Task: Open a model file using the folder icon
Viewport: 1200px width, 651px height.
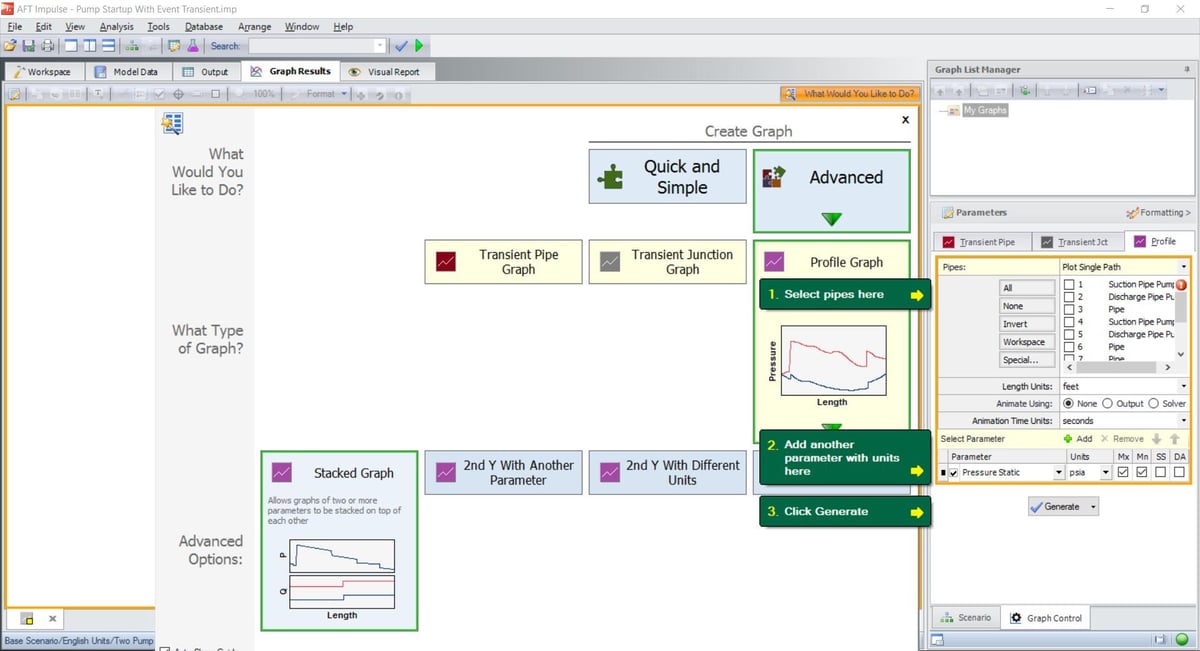Action: 10,45
